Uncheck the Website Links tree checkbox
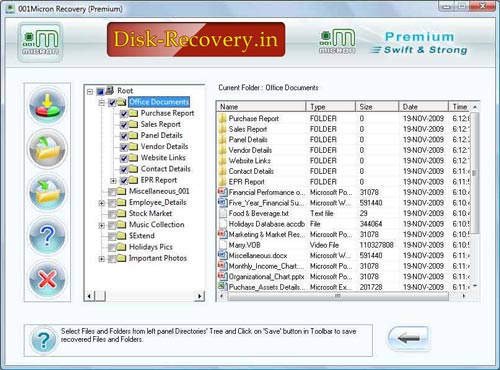This screenshot has height=370, width=500. (124, 158)
